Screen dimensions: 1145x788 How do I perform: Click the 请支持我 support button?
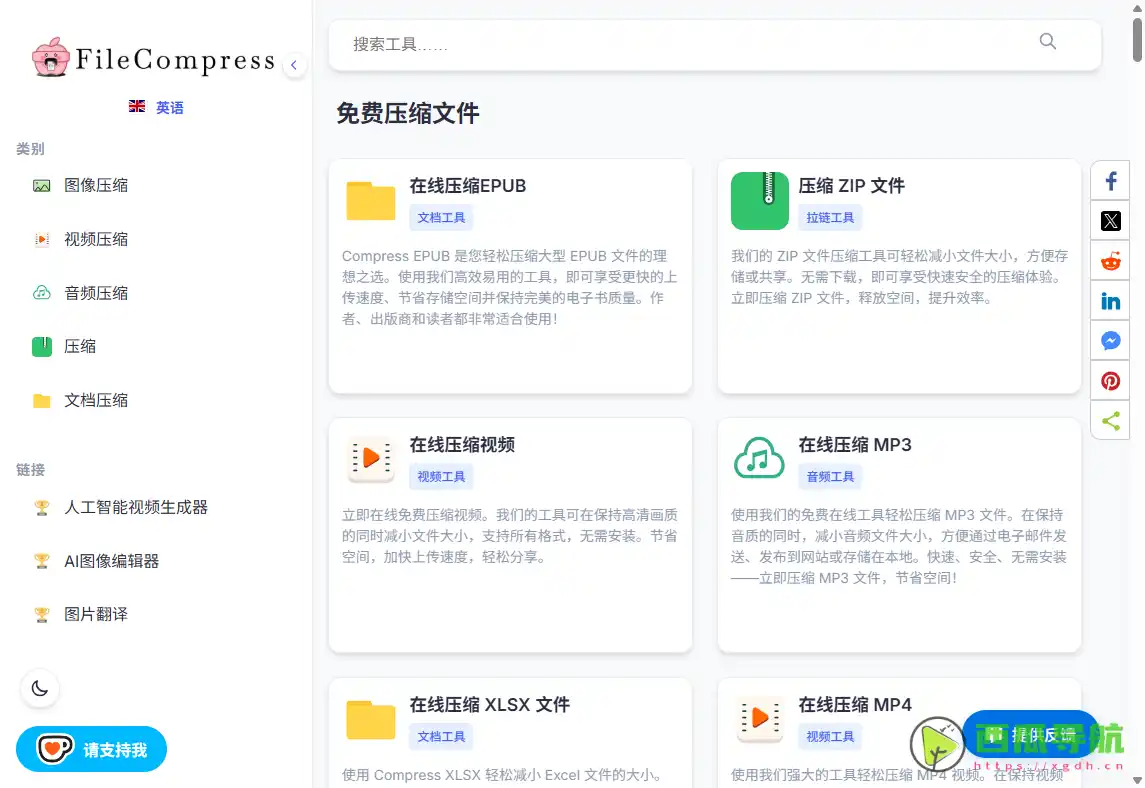tap(91, 748)
